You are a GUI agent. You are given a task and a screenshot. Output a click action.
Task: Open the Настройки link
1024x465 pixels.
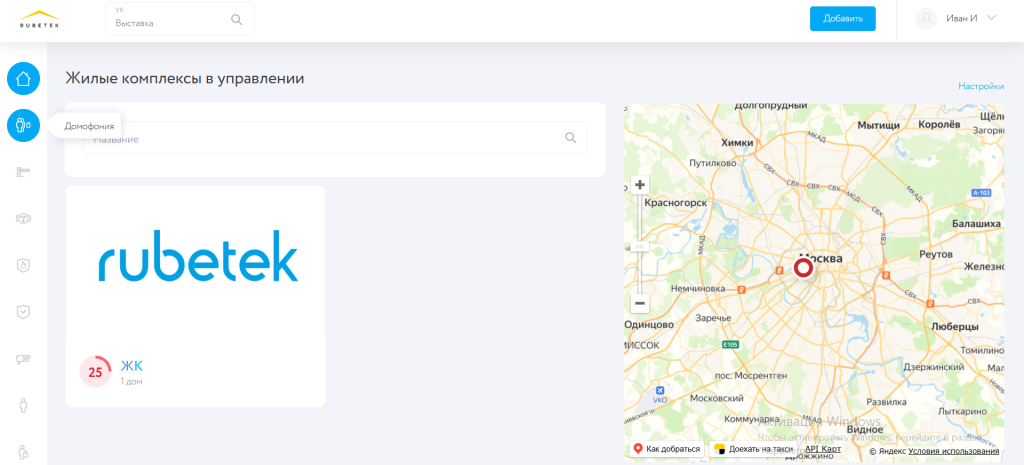click(x=980, y=86)
